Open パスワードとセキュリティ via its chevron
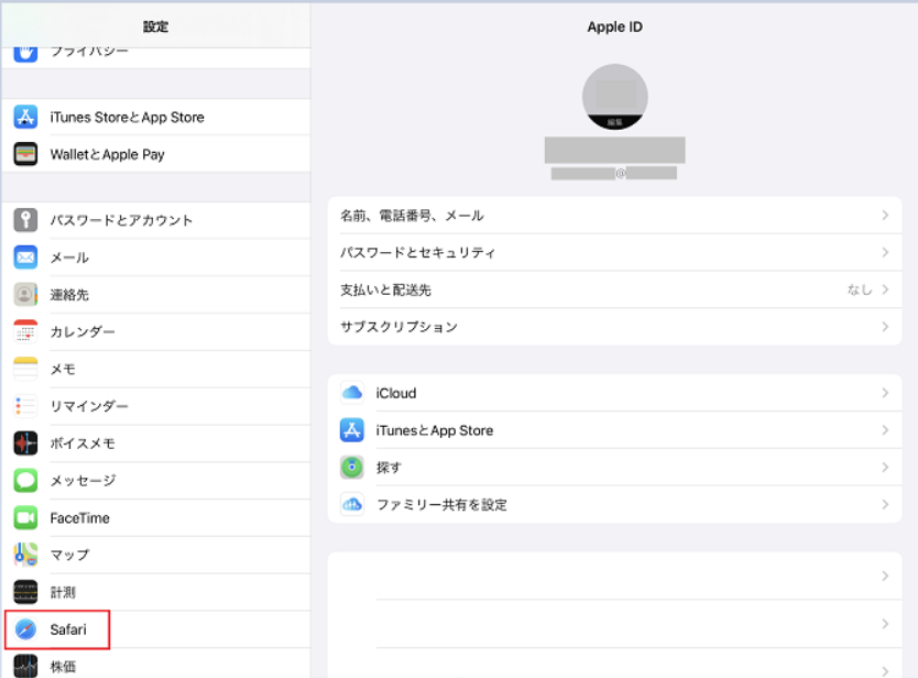This screenshot has width=918, height=678. tap(885, 252)
